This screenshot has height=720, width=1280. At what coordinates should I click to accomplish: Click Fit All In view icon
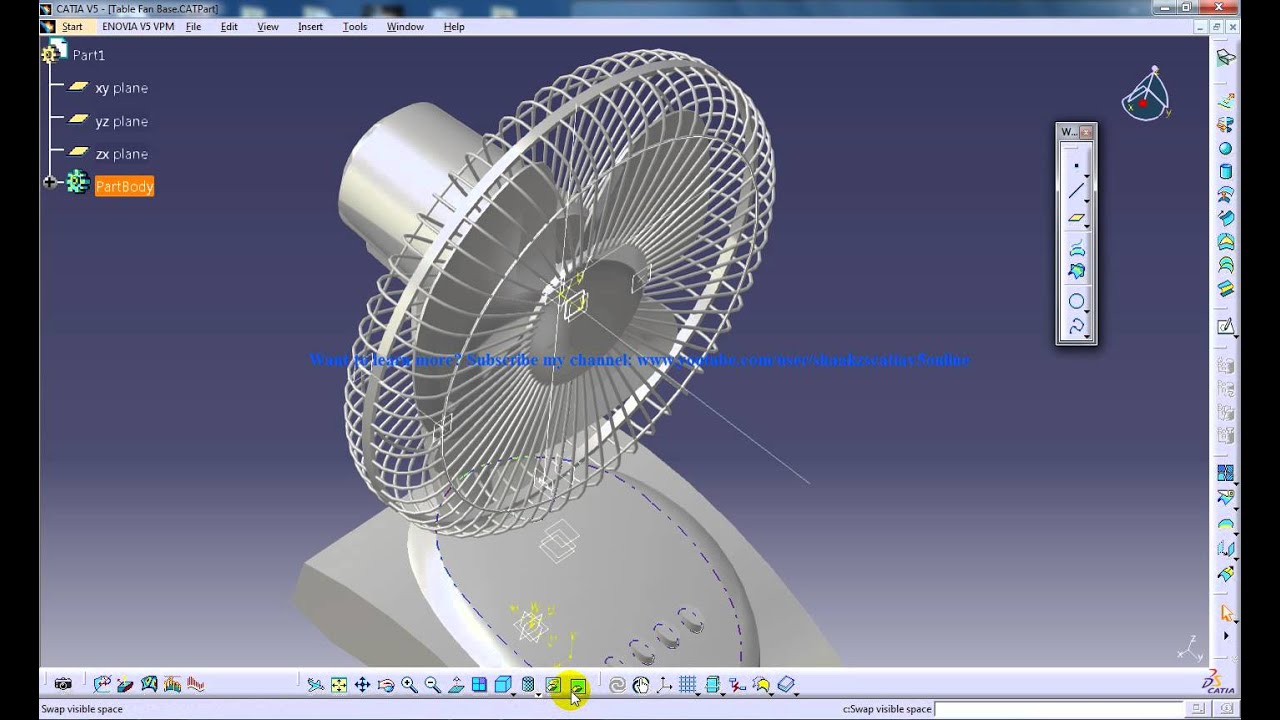click(339, 685)
